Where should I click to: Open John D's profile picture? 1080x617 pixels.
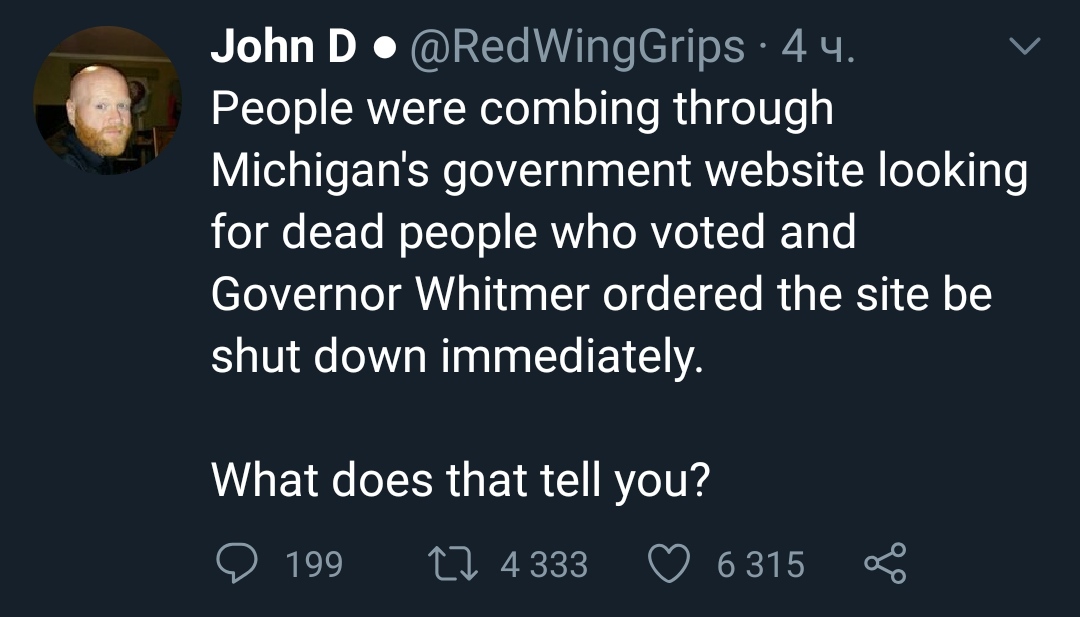coord(108,101)
